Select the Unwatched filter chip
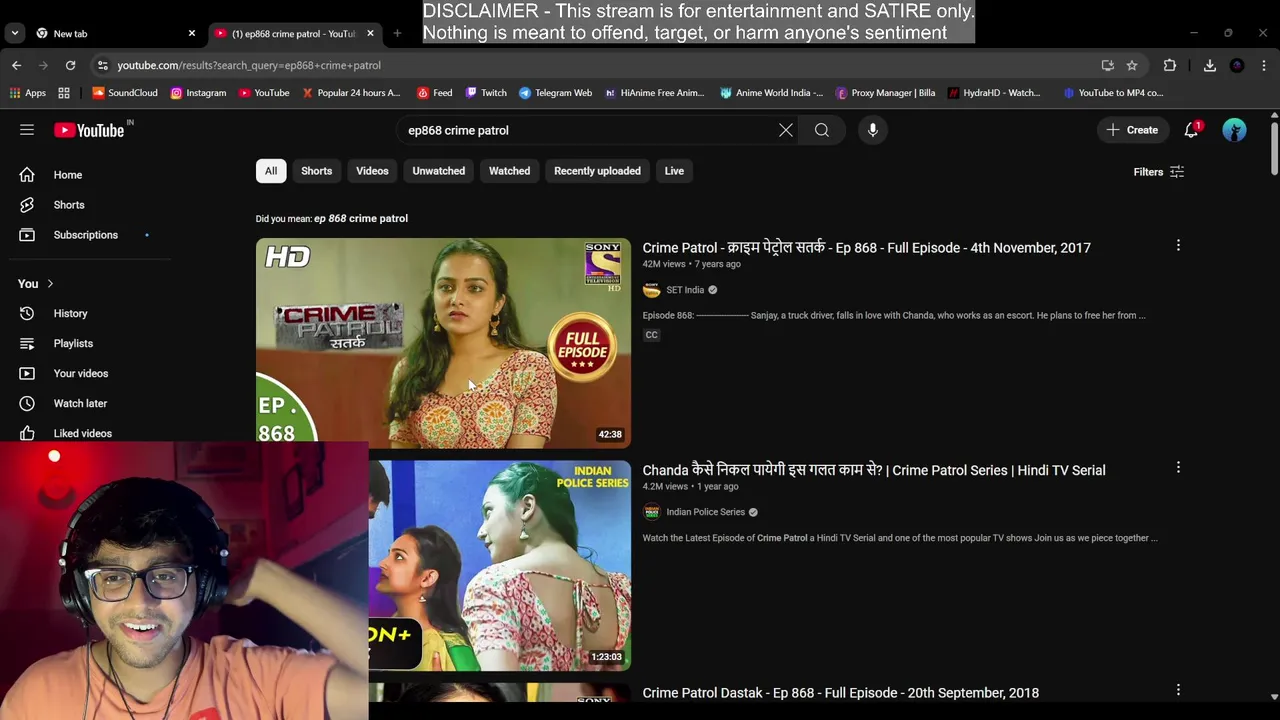This screenshot has height=720, width=1280. coord(439,171)
